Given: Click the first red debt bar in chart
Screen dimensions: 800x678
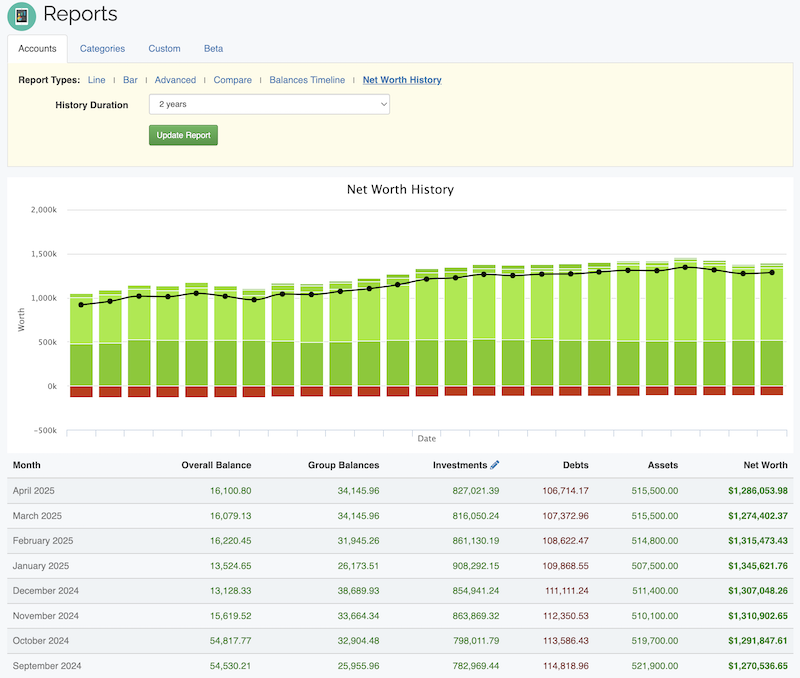Looking at the screenshot, I should [81, 392].
